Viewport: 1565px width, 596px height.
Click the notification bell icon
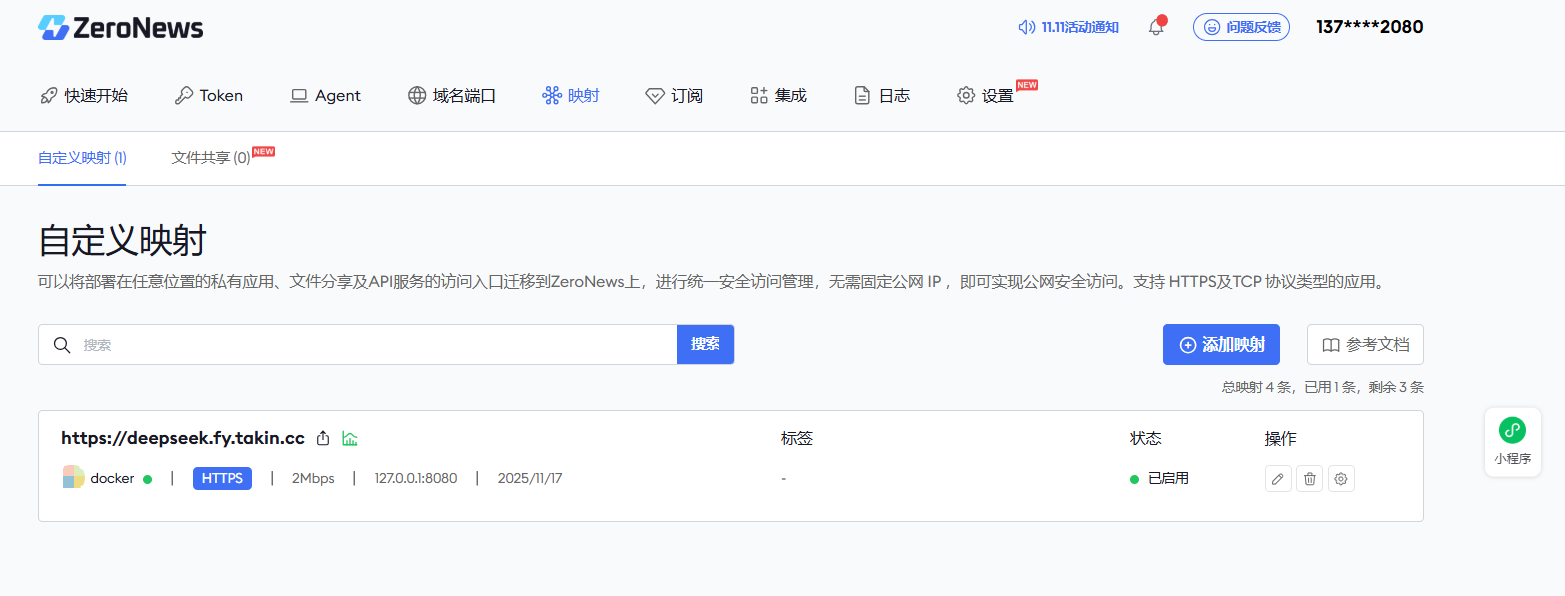(1156, 27)
